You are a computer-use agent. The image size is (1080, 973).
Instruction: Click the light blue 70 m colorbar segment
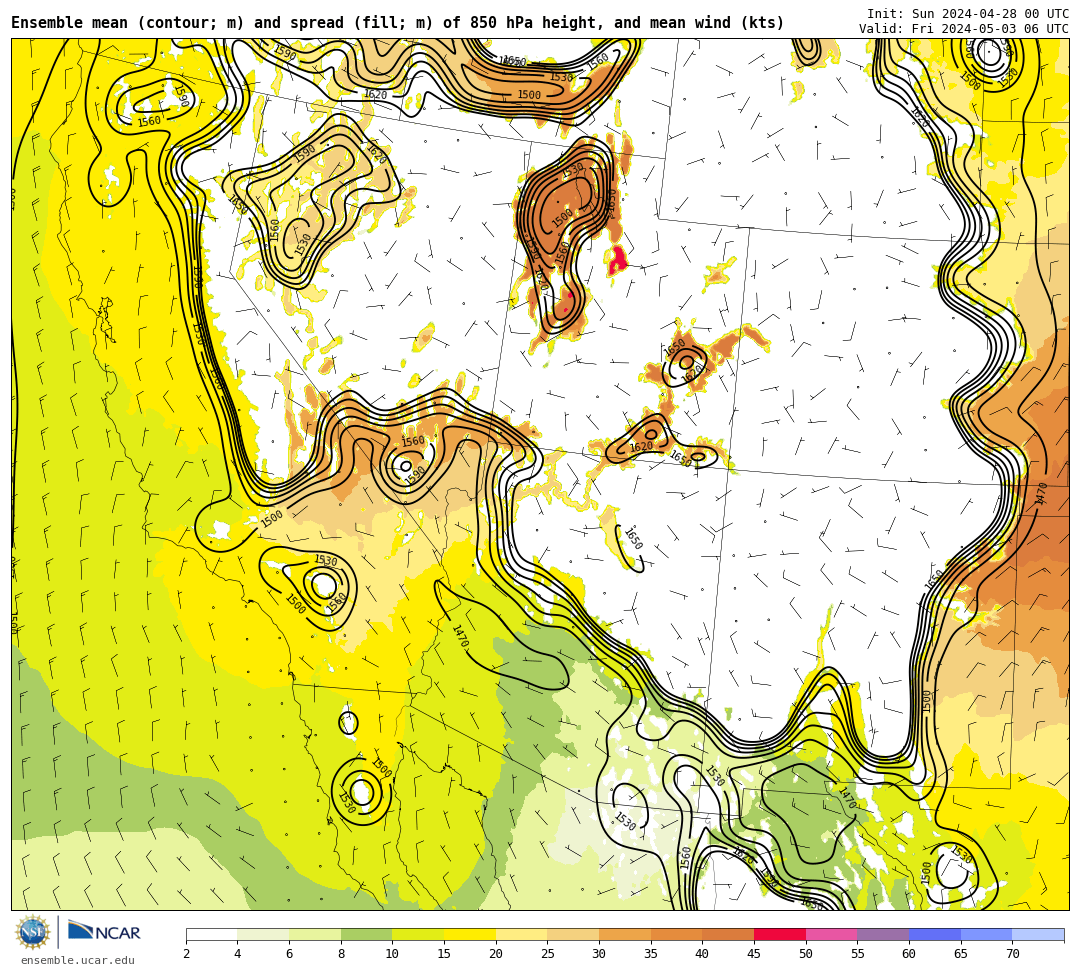[1038, 934]
